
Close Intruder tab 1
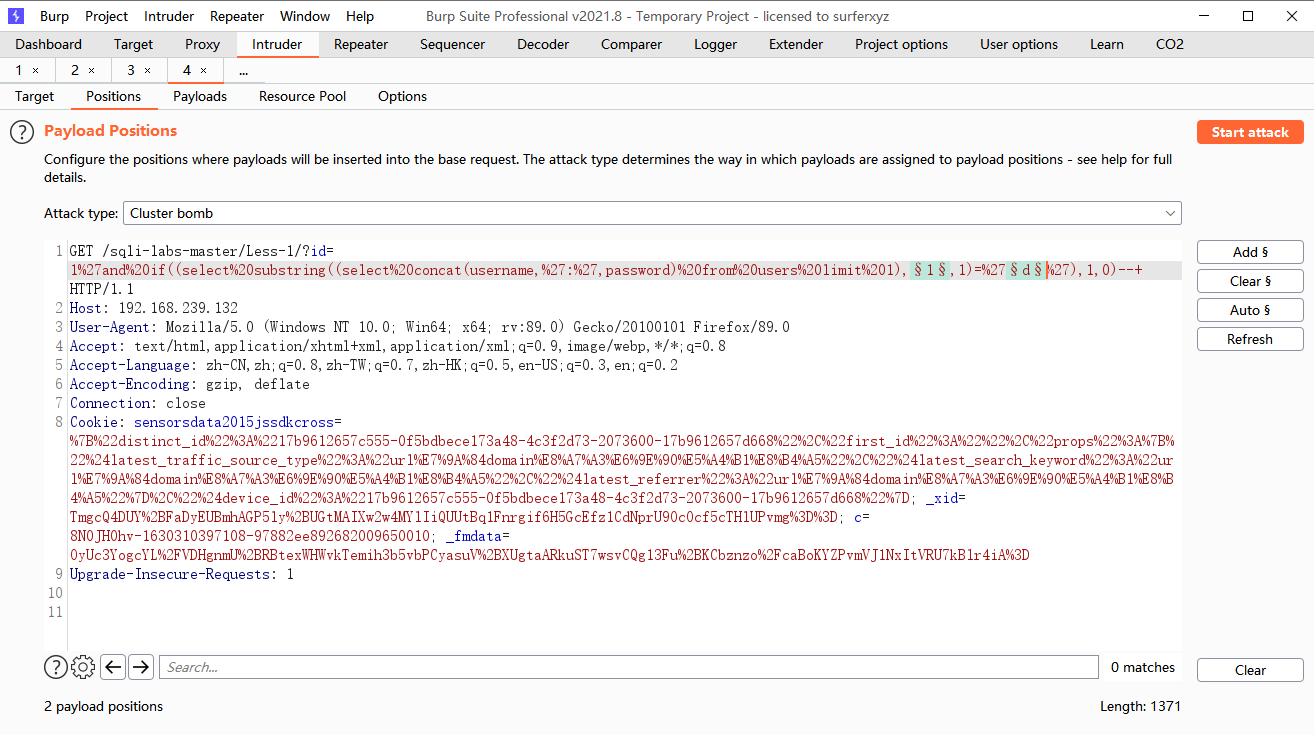pos(36,71)
